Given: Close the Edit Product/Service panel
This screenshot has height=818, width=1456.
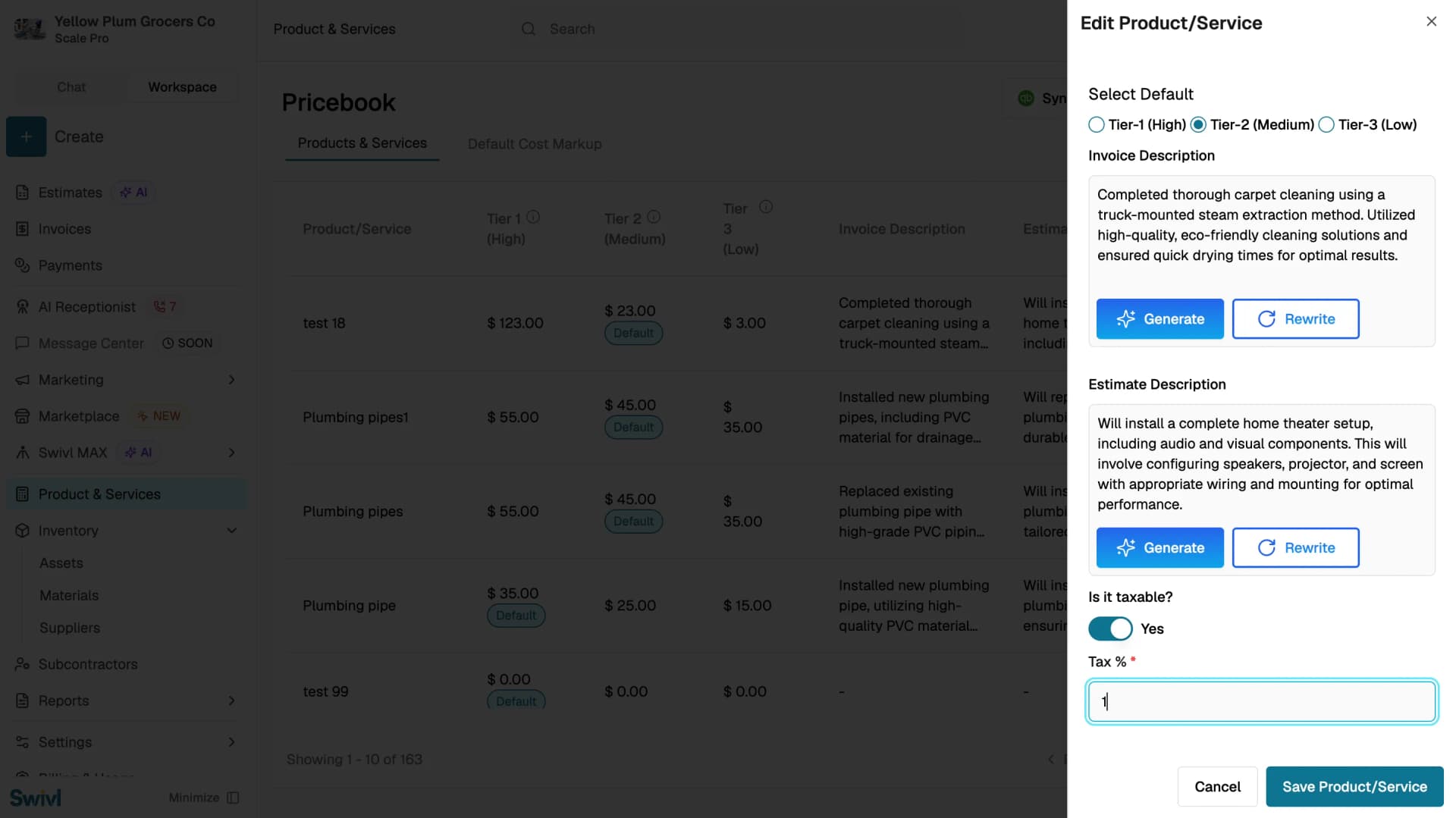Looking at the screenshot, I should tap(1431, 21).
